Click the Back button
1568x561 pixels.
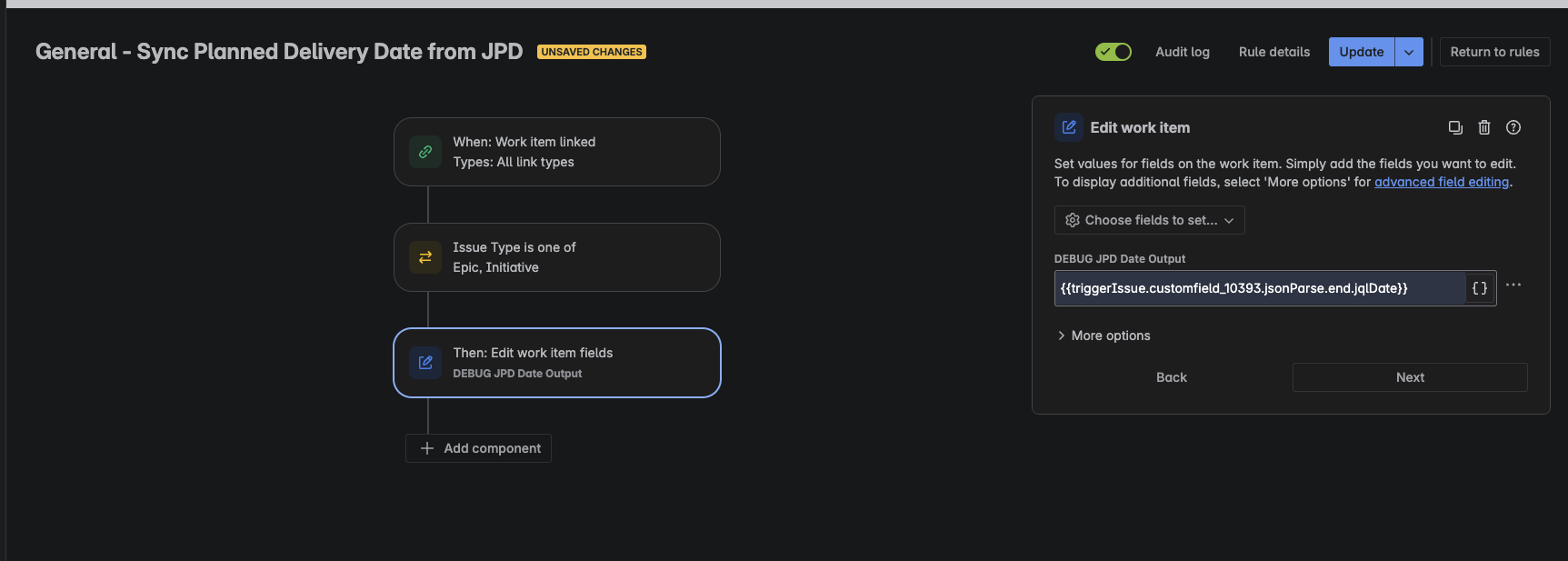point(1172,377)
